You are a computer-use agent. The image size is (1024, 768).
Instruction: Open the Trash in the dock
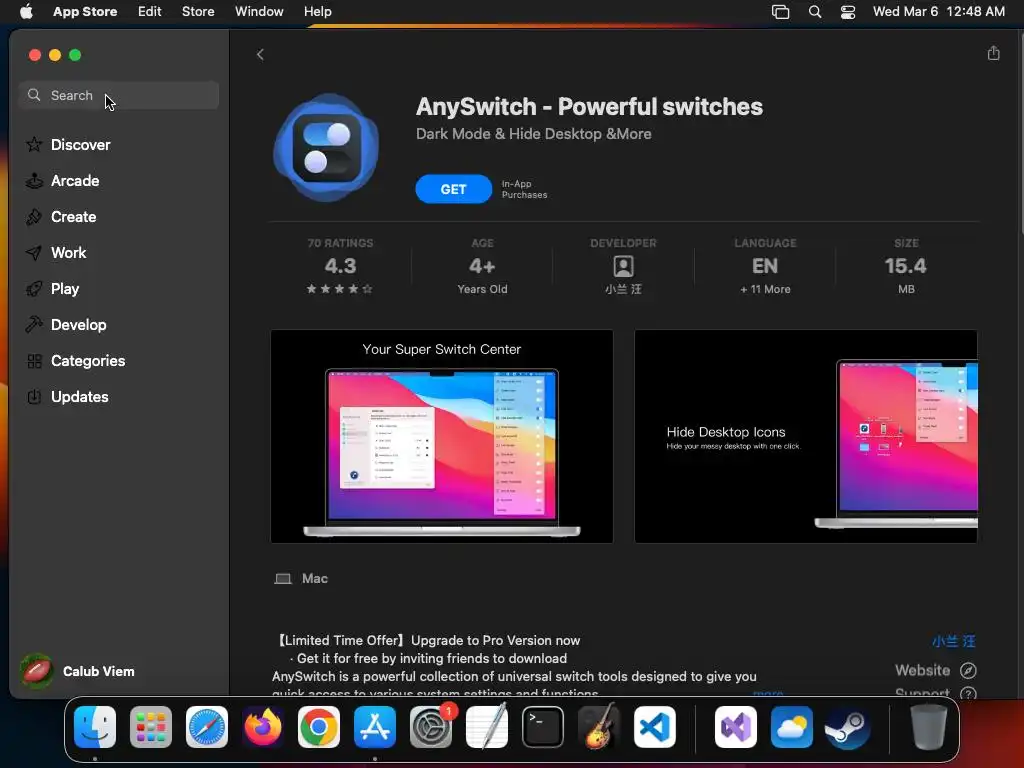click(929, 727)
